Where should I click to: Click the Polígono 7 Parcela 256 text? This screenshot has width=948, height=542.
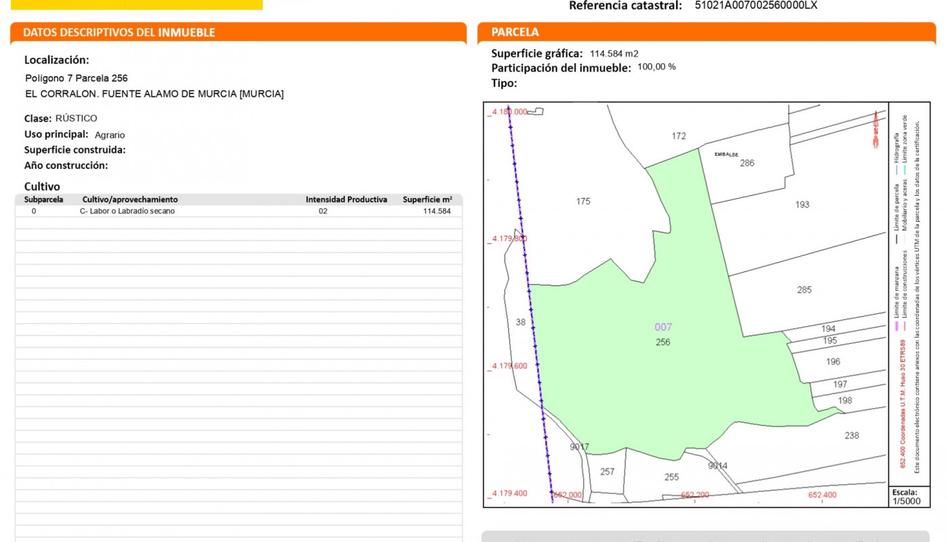point(76,78)
